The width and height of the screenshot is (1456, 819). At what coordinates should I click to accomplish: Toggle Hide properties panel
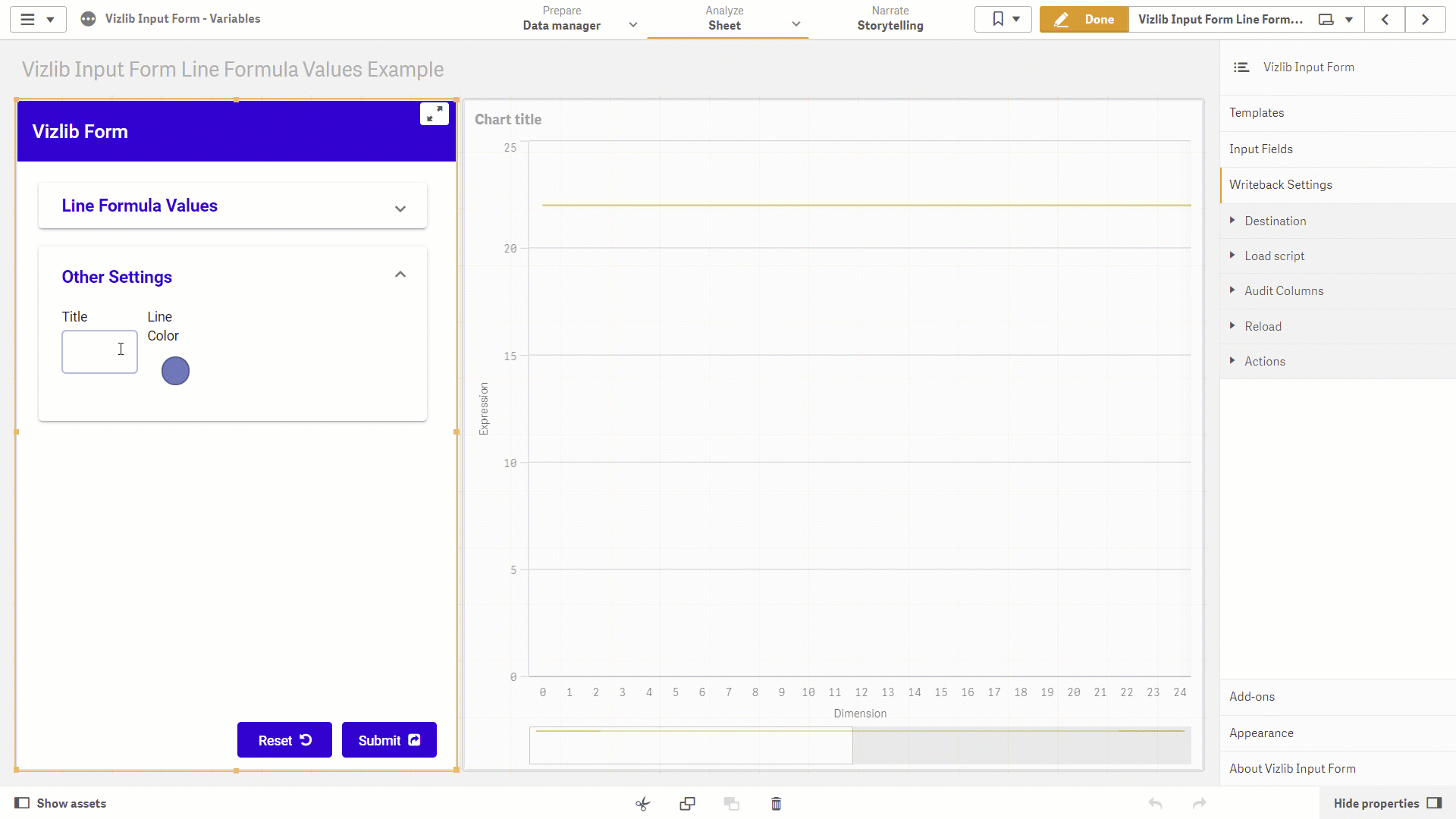pyautogui.click(x=1388, y=804)
